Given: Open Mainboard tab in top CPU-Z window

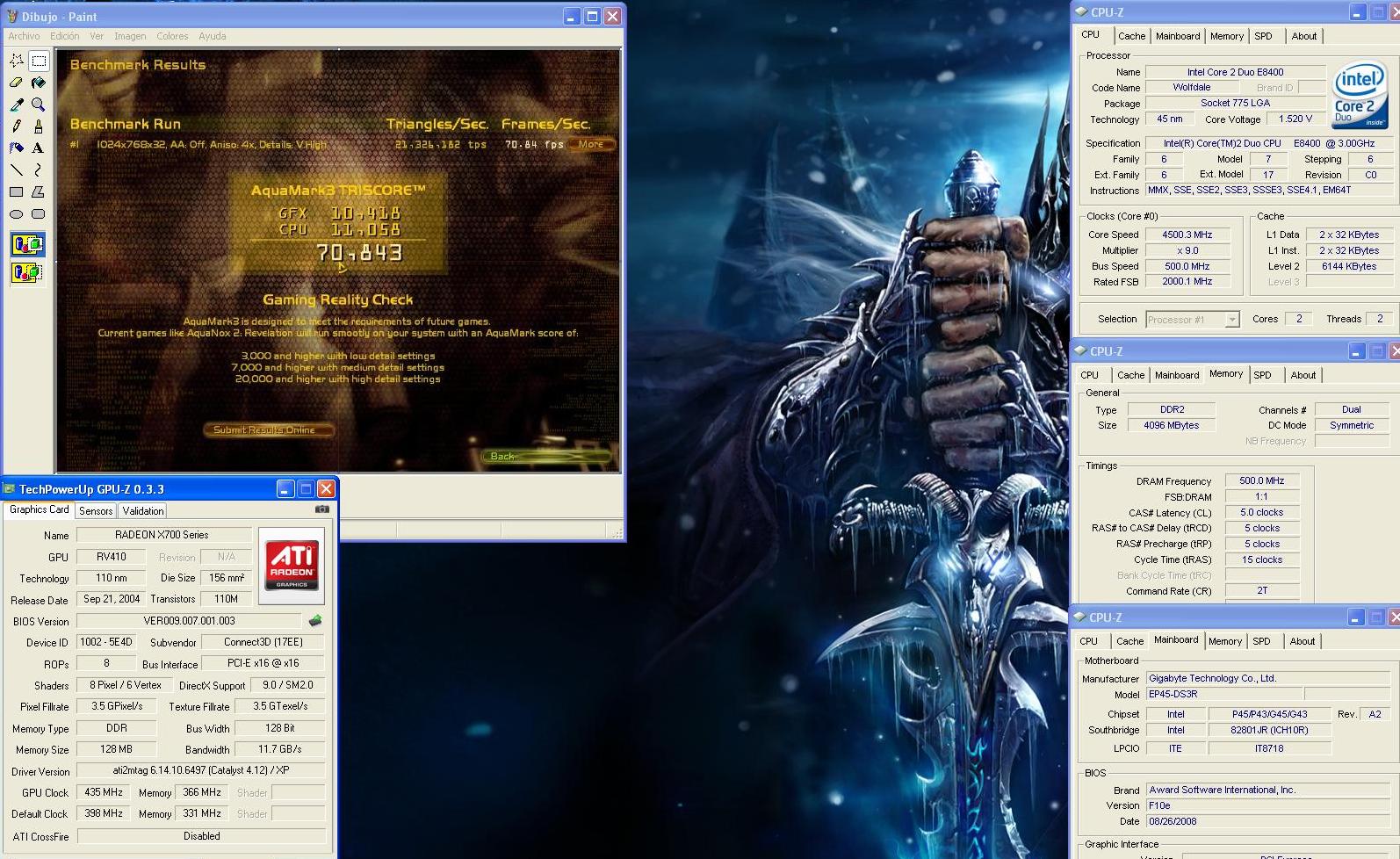Looking at the screenshot, I should (1178, 36).
